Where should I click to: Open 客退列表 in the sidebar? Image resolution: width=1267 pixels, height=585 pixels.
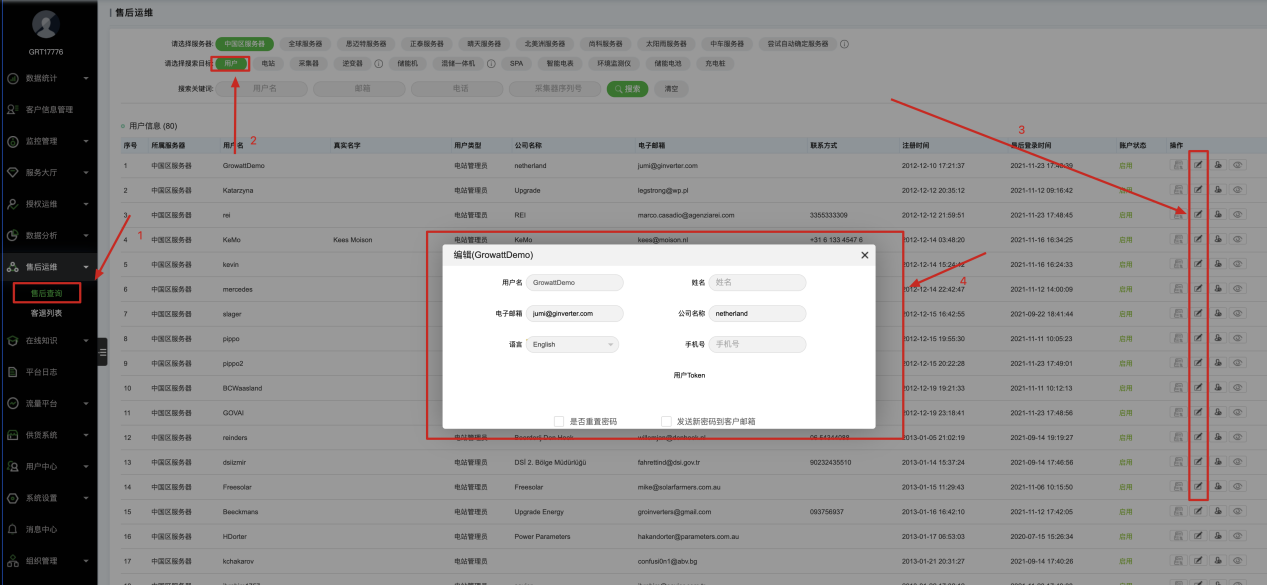coord(47,313)
